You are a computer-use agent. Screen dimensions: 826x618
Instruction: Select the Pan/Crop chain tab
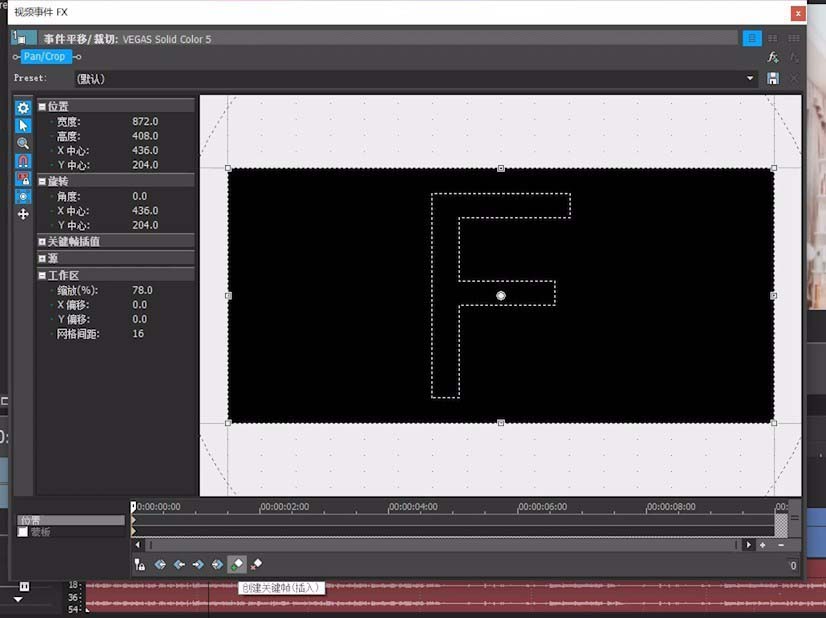coord(45,56)
